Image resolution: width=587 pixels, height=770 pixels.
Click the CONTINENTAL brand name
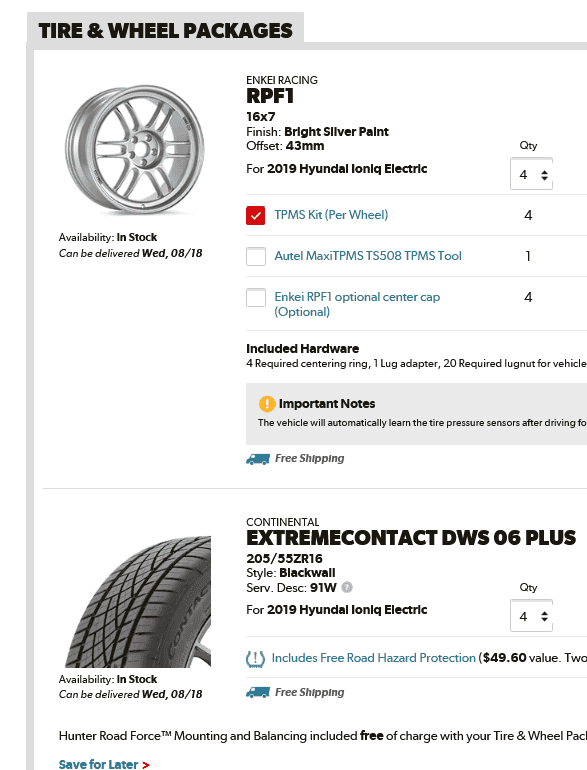pyautogui.click(x=282, y=522)
